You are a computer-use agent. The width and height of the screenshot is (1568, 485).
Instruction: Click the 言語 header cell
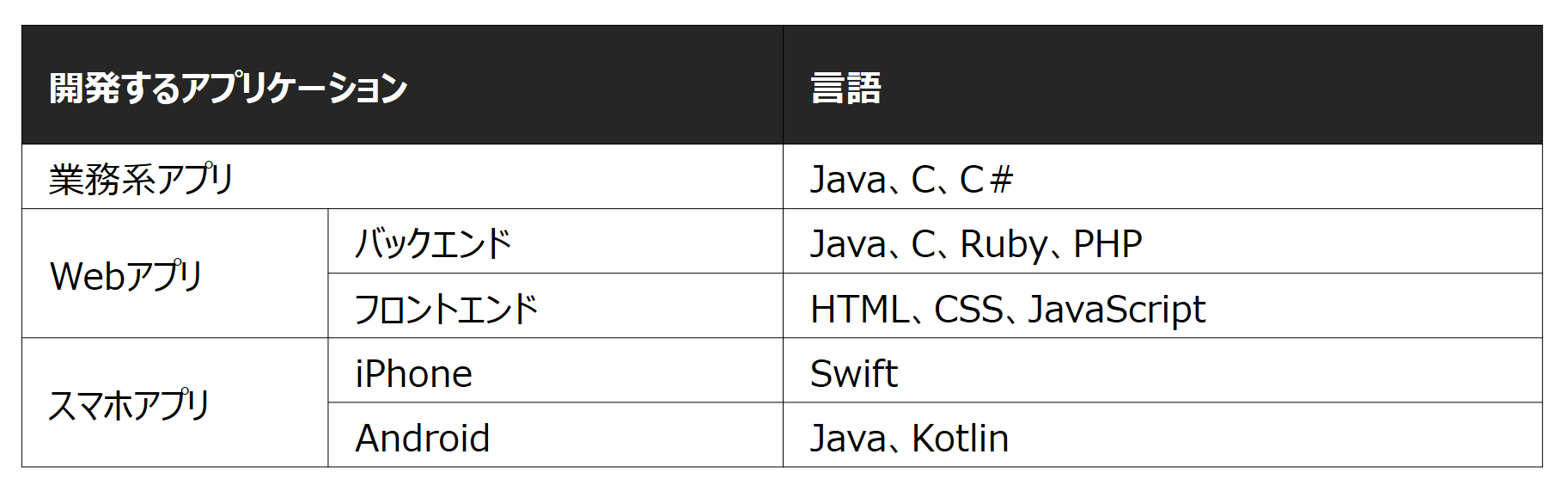[1162, 85]
